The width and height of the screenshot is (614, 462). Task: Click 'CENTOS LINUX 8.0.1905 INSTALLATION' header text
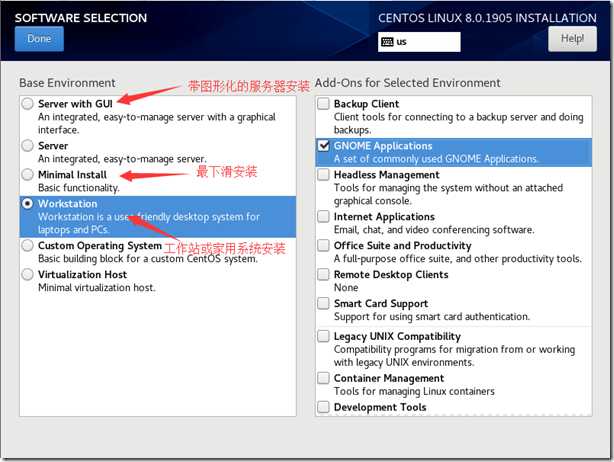(487, 18)
